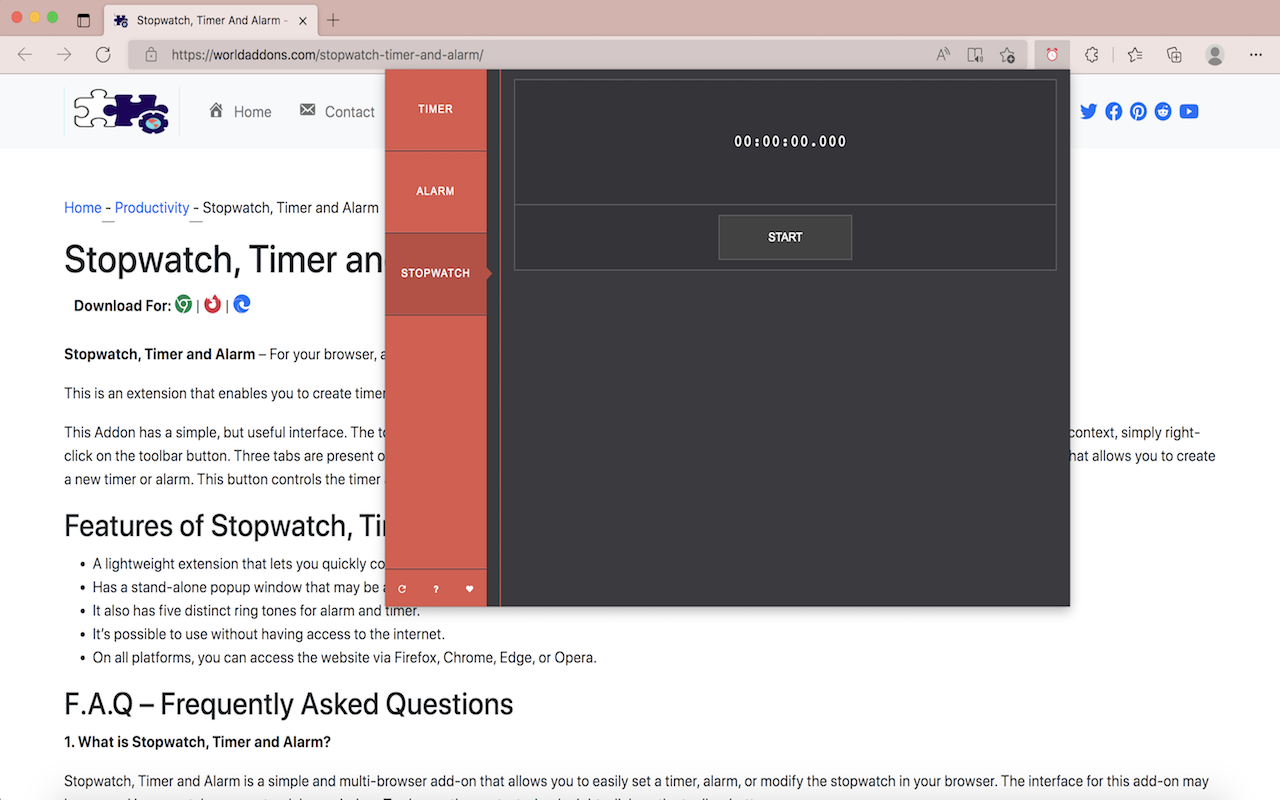
Task: Open the browser profile avatar
Action: [x=1215, y=55]
